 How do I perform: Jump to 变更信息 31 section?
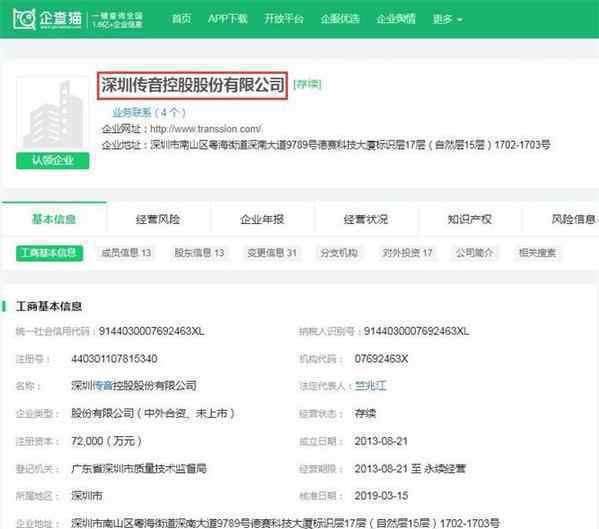pos(272,253)
